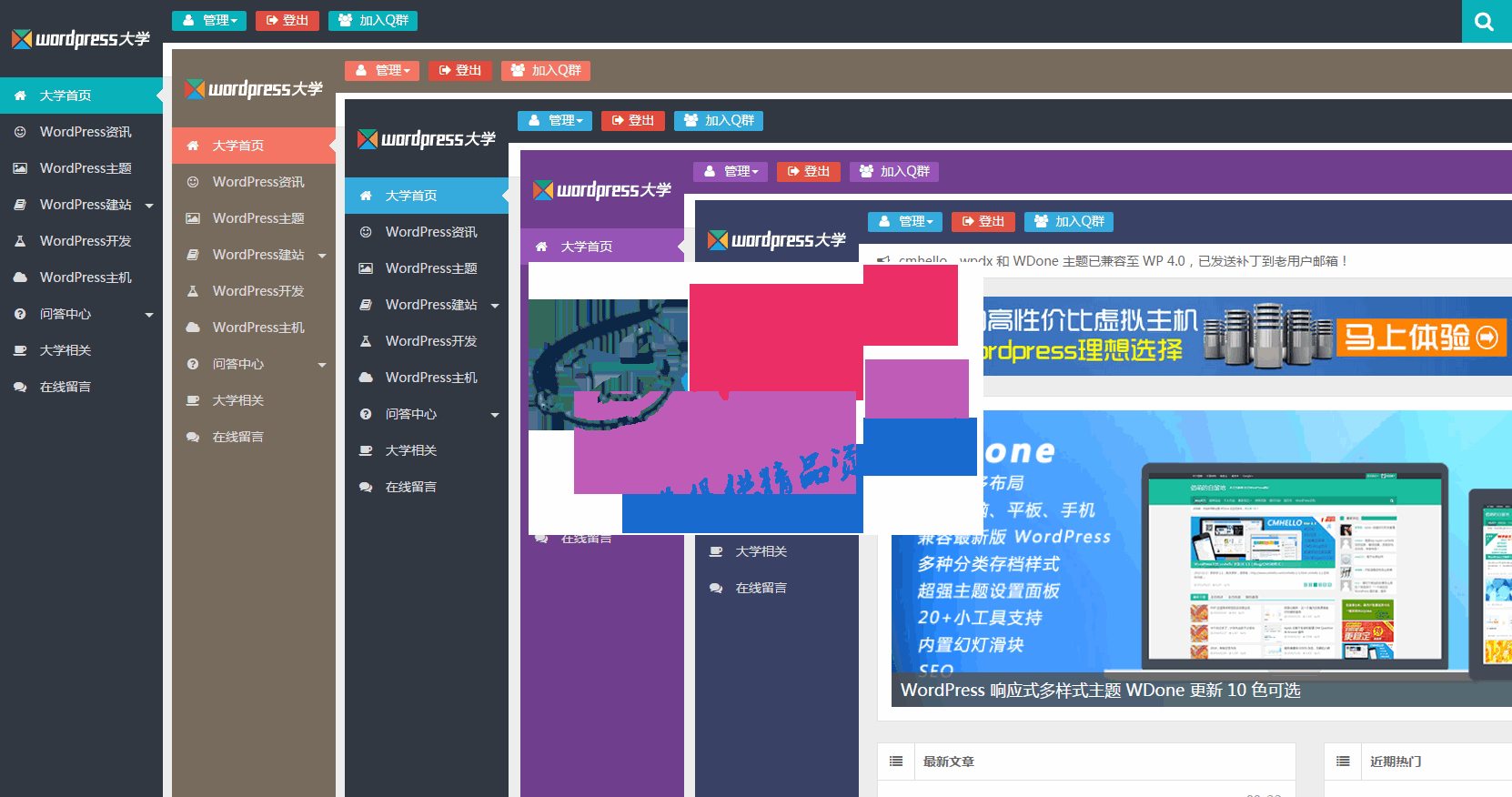1512x797 pixels.
Task: Click 加入Q群 button on the navy header
Action: pyautogui.click(x=1069, y=221)
